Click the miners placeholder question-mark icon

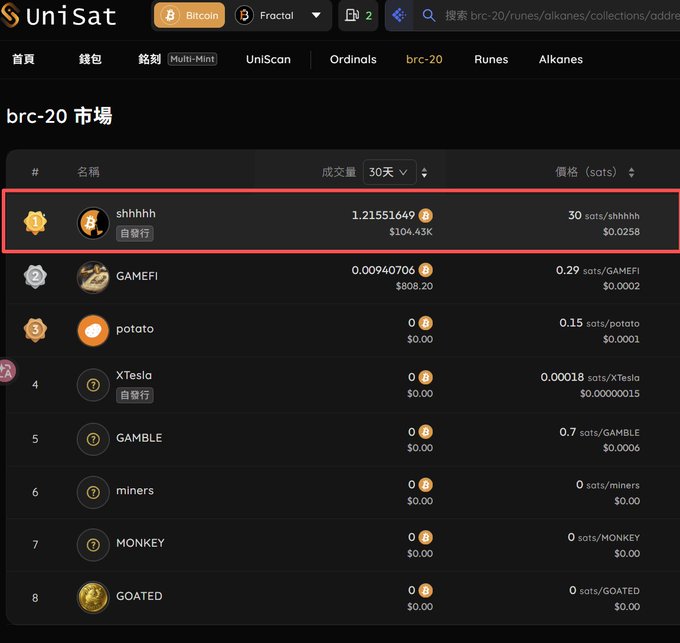93,493
